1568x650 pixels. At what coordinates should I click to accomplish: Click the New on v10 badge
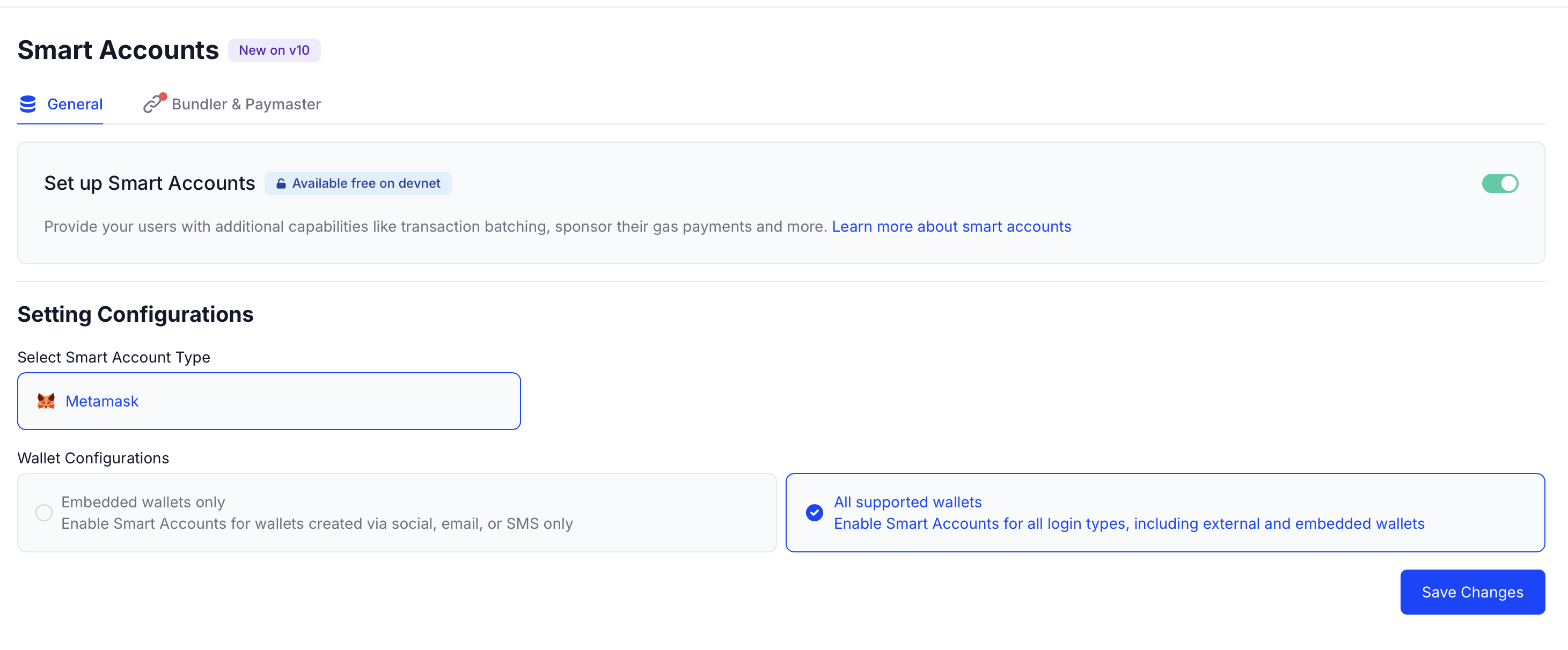click(274, 50)
